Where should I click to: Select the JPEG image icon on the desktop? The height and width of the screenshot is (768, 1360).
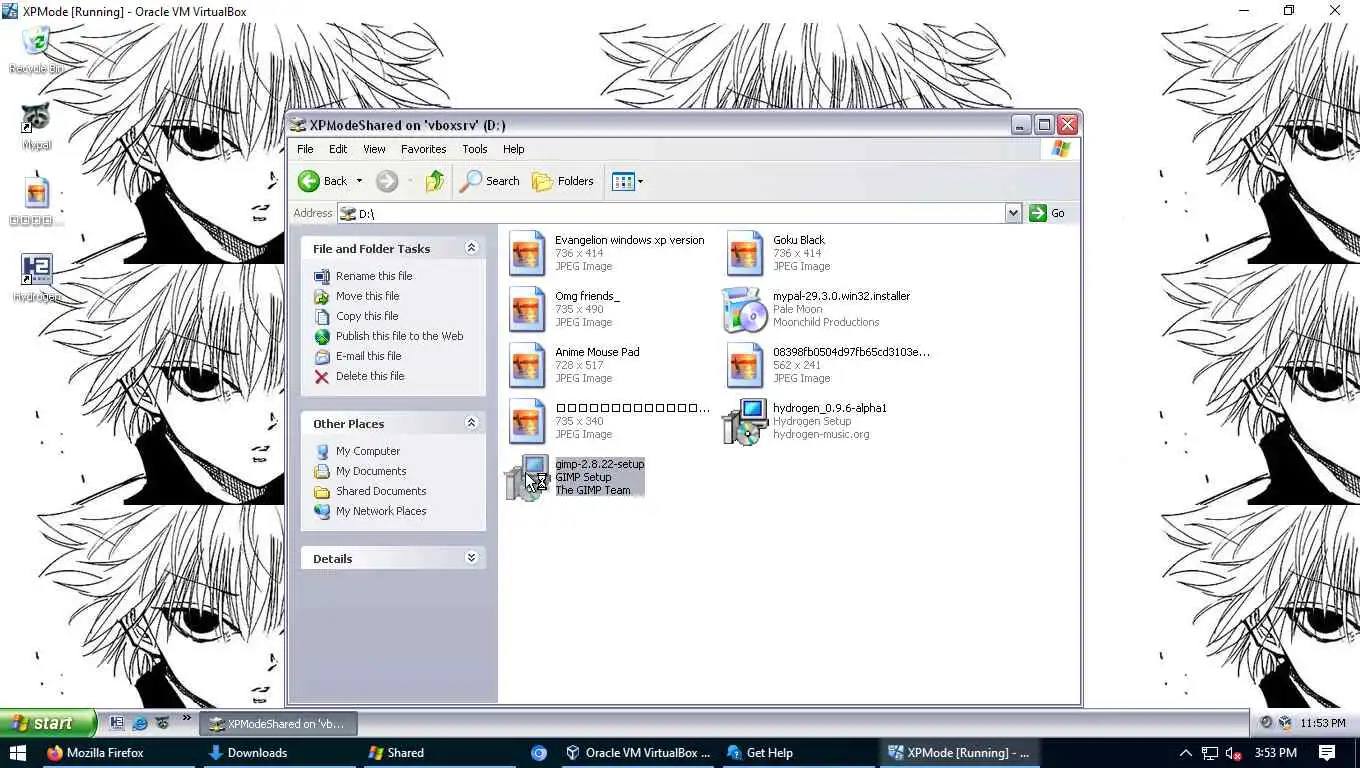click(x=36, y=194)
